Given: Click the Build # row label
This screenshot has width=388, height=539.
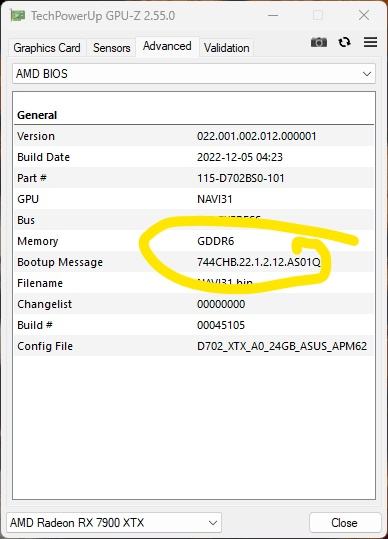Looking at the screenshot, I should [35, 325].
